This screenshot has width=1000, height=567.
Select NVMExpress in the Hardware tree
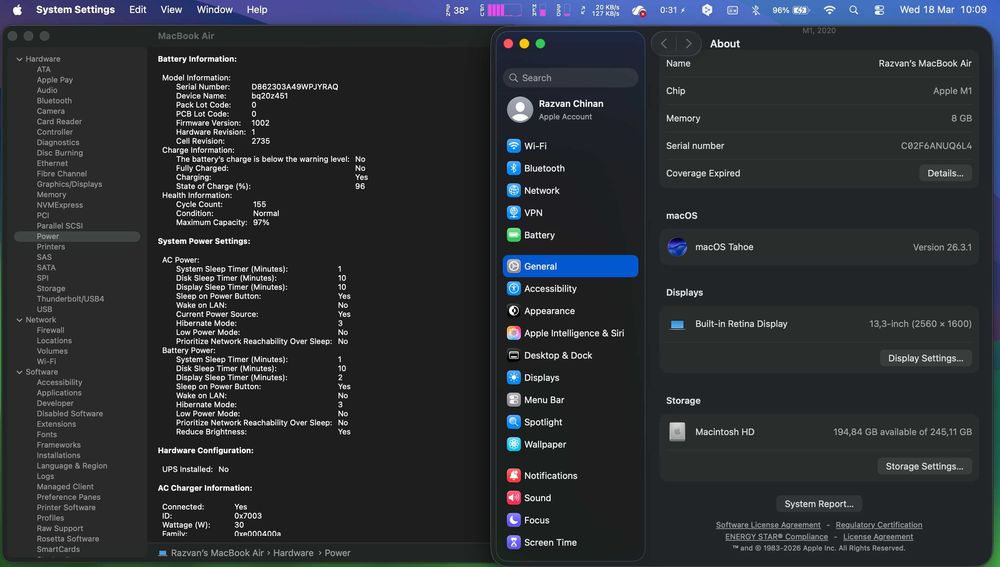pyautogui.click(x=59, y=205)
